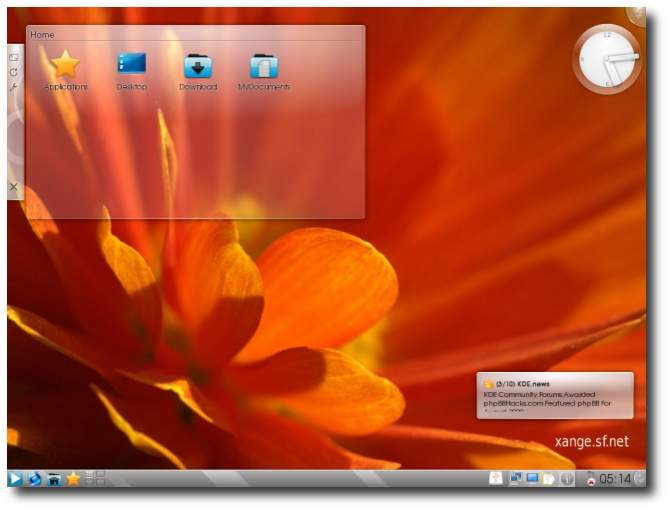The image size is (669, 510).
Task: Click the 'Applications' label under the star
Action: pos(66,87)
